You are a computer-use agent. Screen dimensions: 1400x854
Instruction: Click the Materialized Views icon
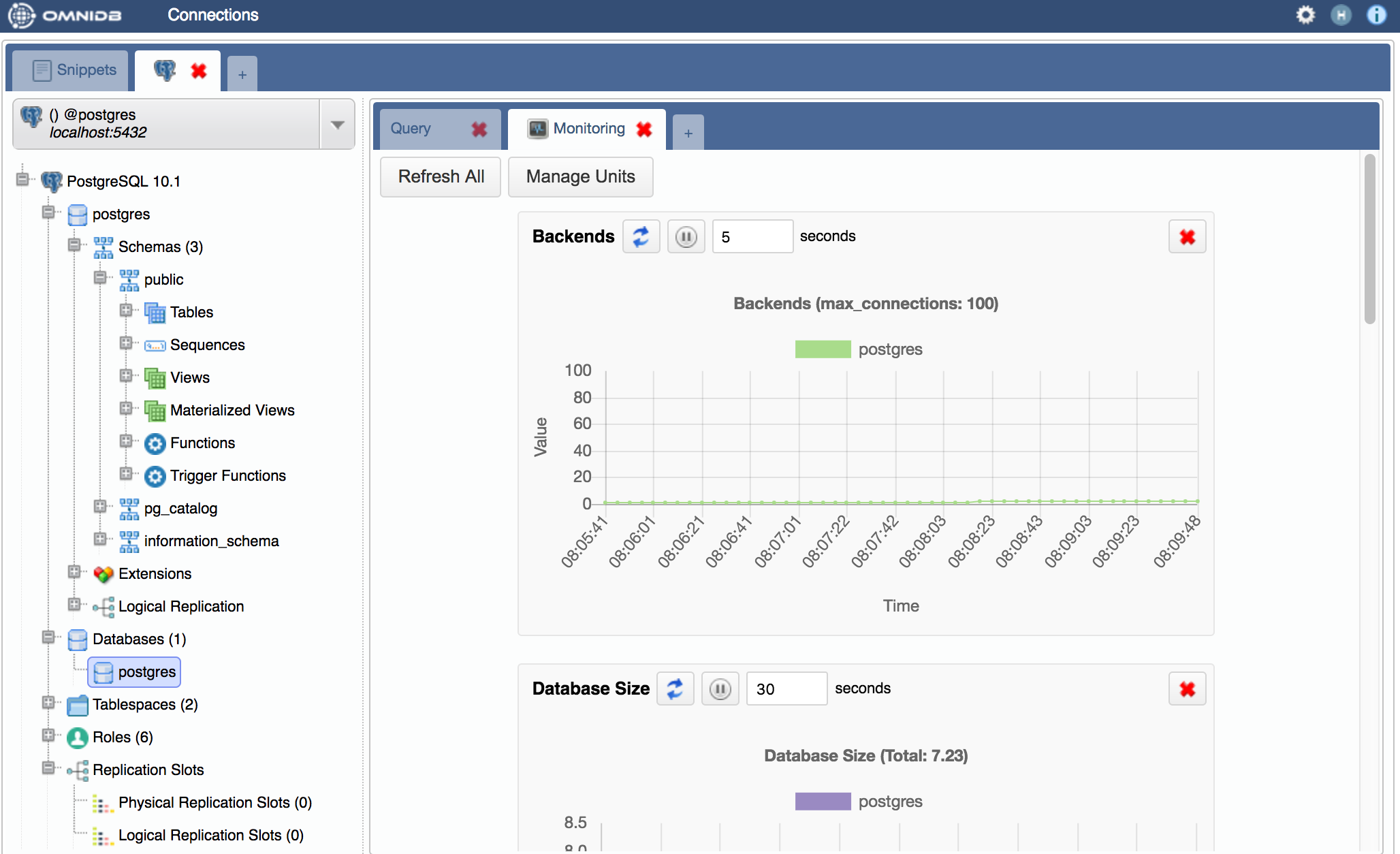click(155, 411)
